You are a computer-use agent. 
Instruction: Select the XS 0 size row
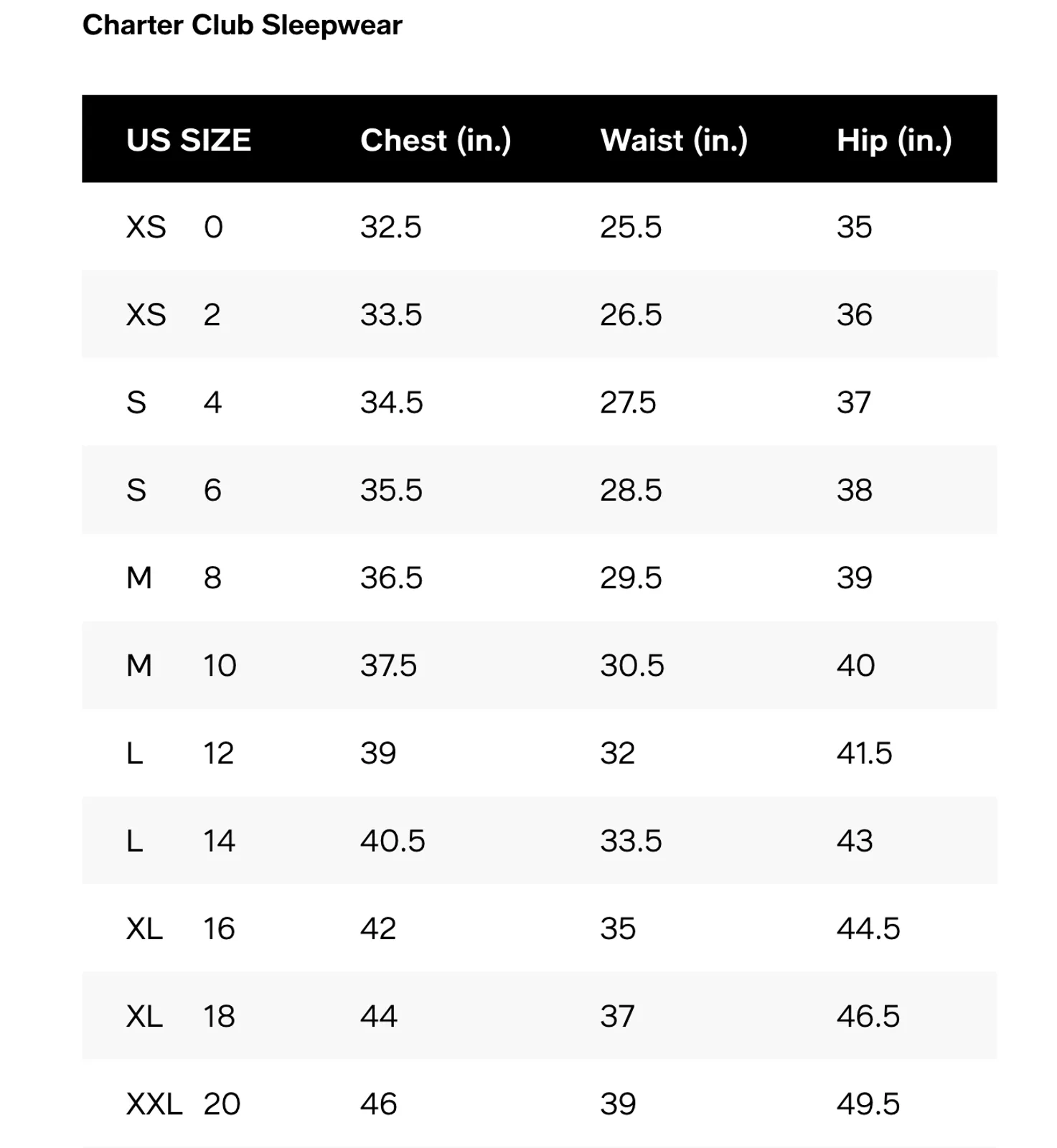tap(540, 227)
